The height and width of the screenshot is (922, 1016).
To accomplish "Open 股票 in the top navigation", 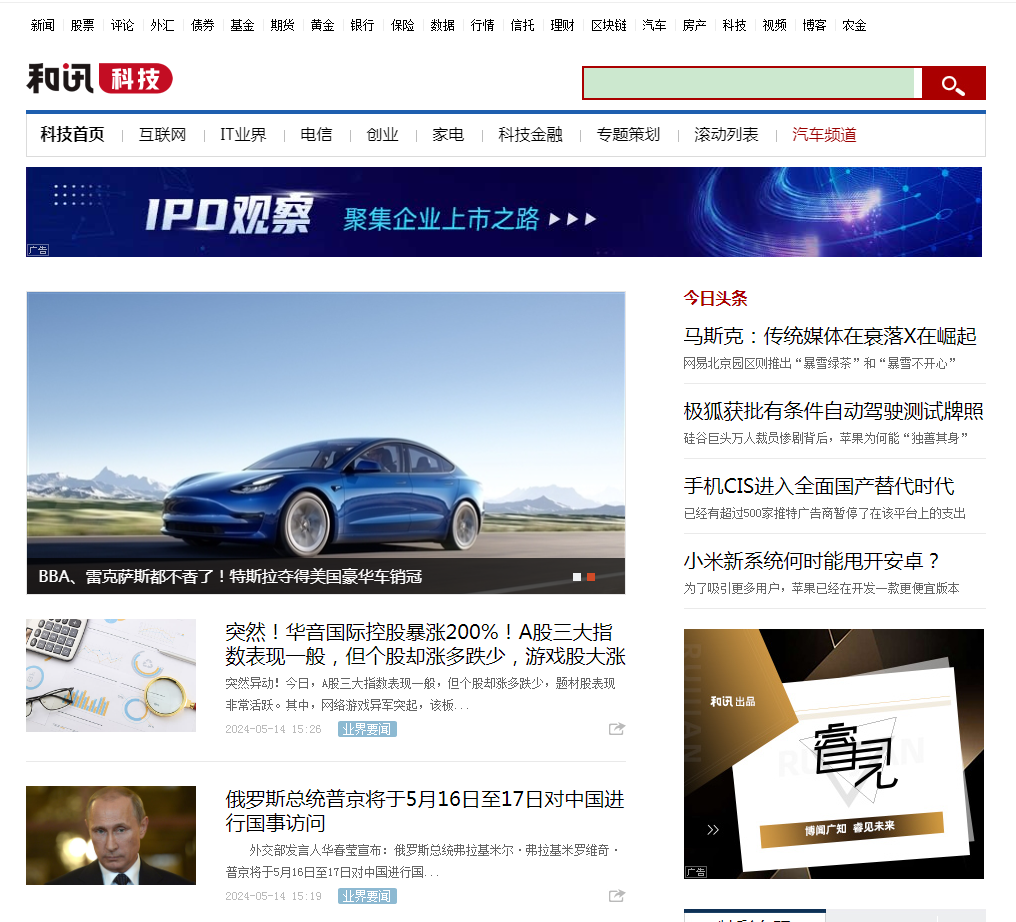I will point(83,25).
